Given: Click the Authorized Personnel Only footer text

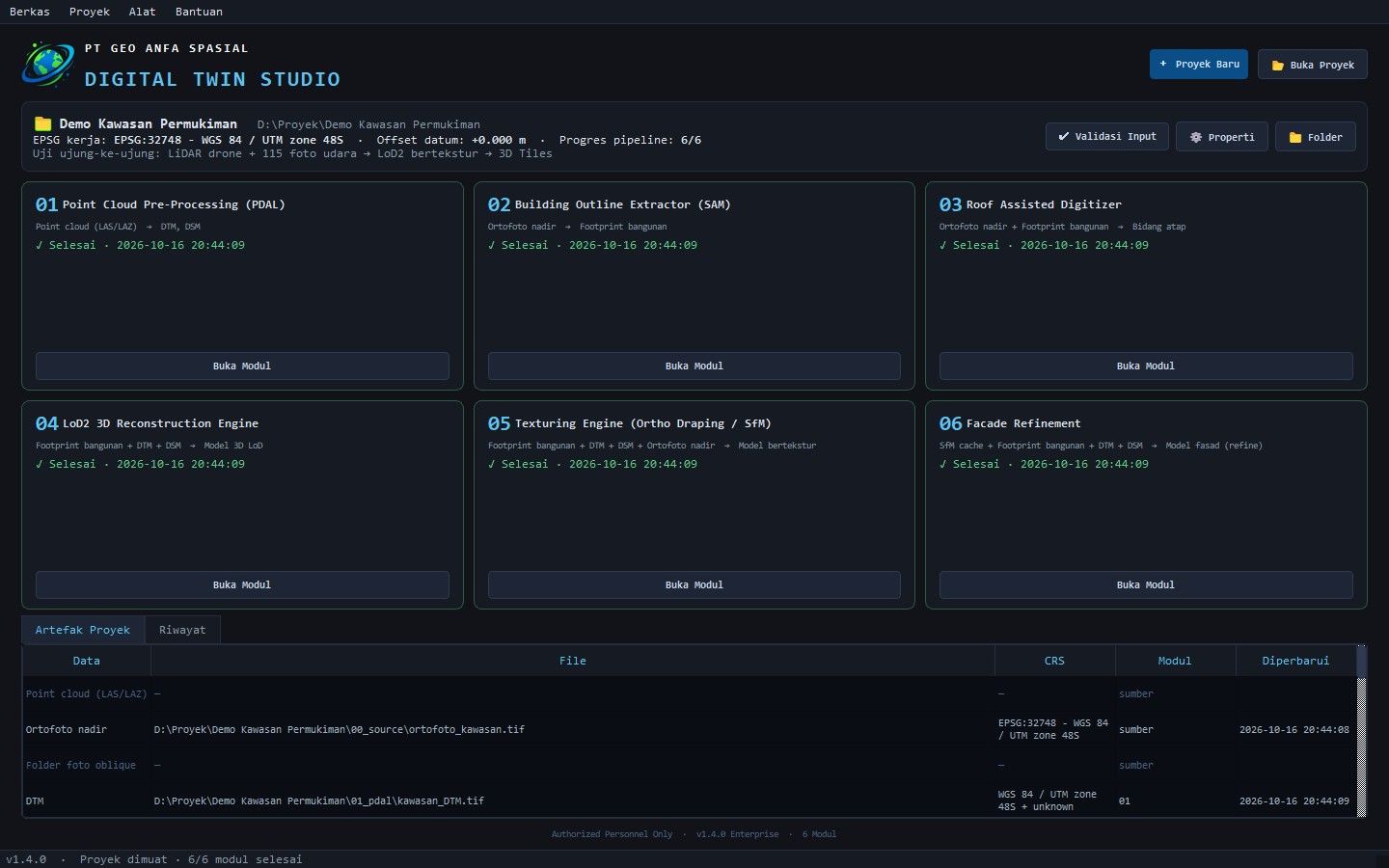Looking at the screenshot, I should tap(612, 834).
